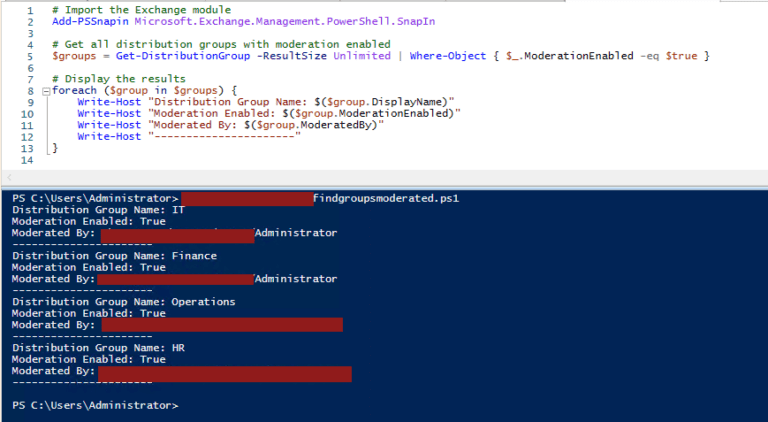Click 'Moderation Enabled: True' under HR group

[x=89, y=359]
